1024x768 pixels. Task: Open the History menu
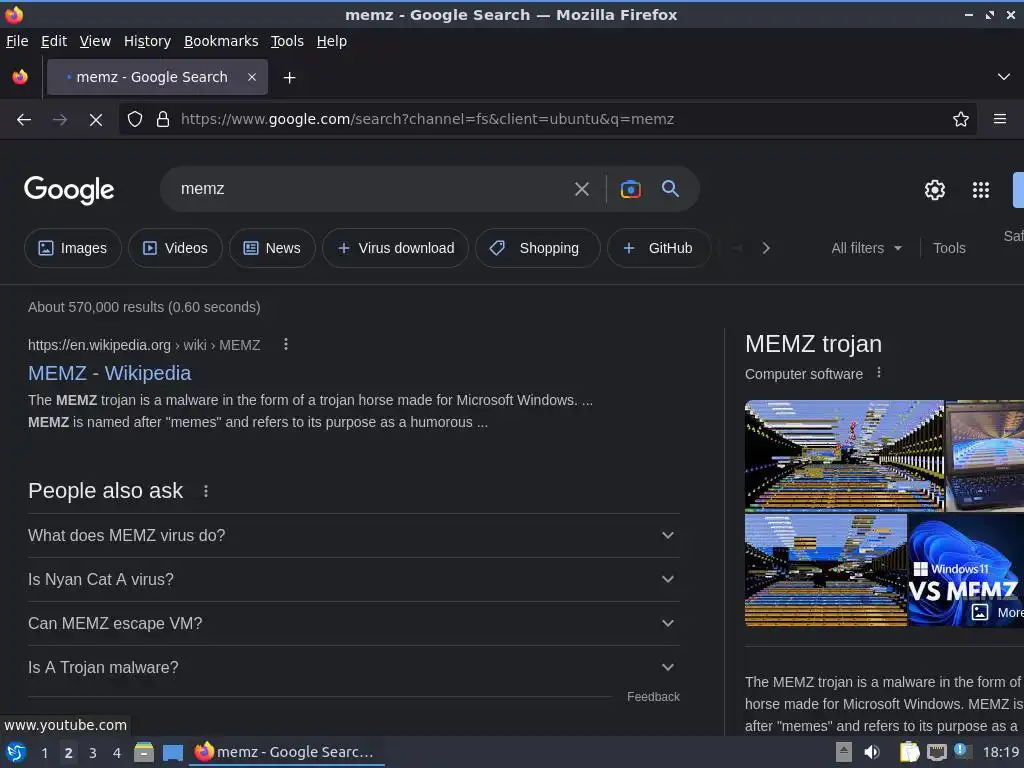click(x=148, y=41)
